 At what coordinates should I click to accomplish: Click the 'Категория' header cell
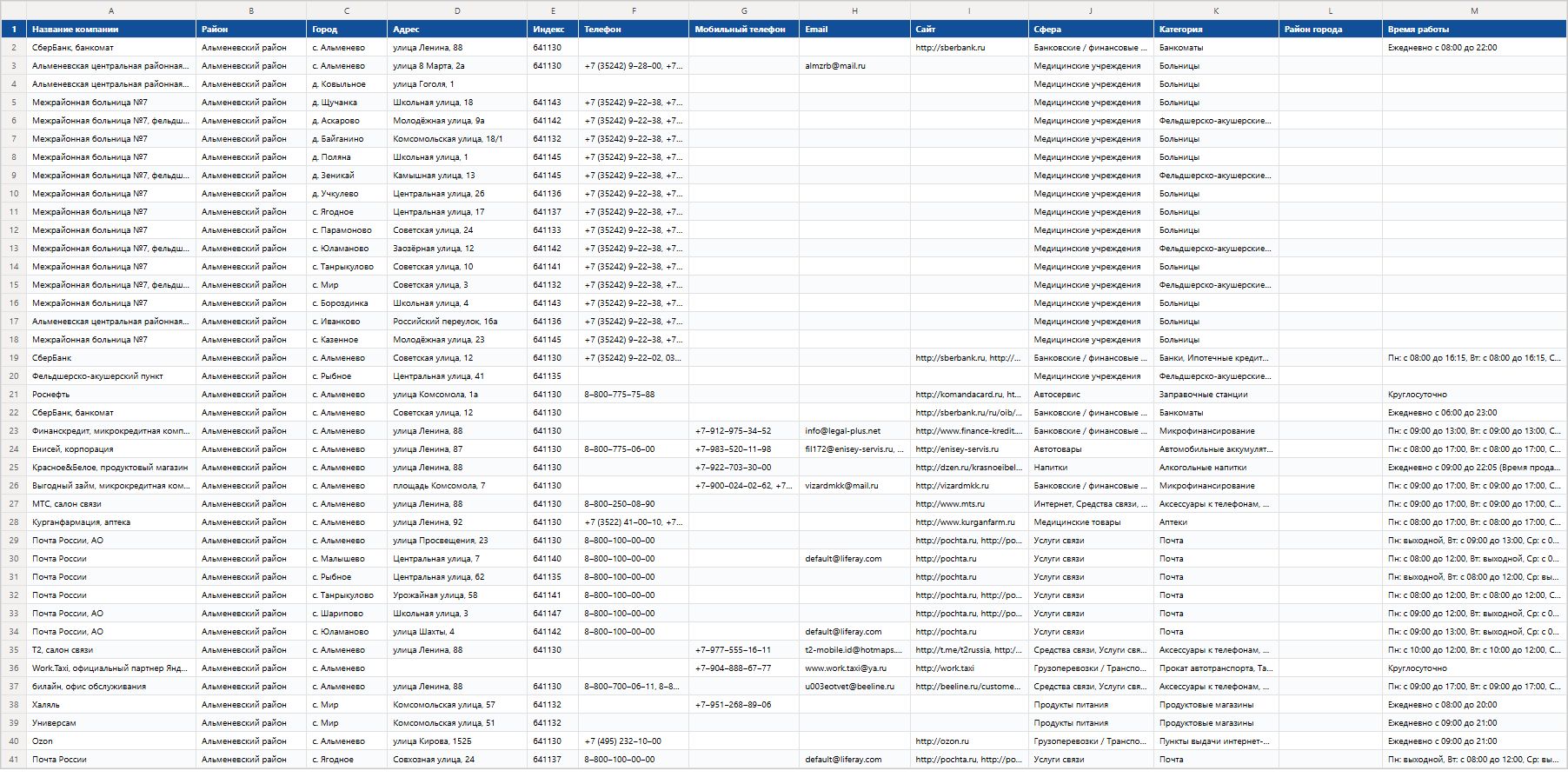tap(1216, 30)
